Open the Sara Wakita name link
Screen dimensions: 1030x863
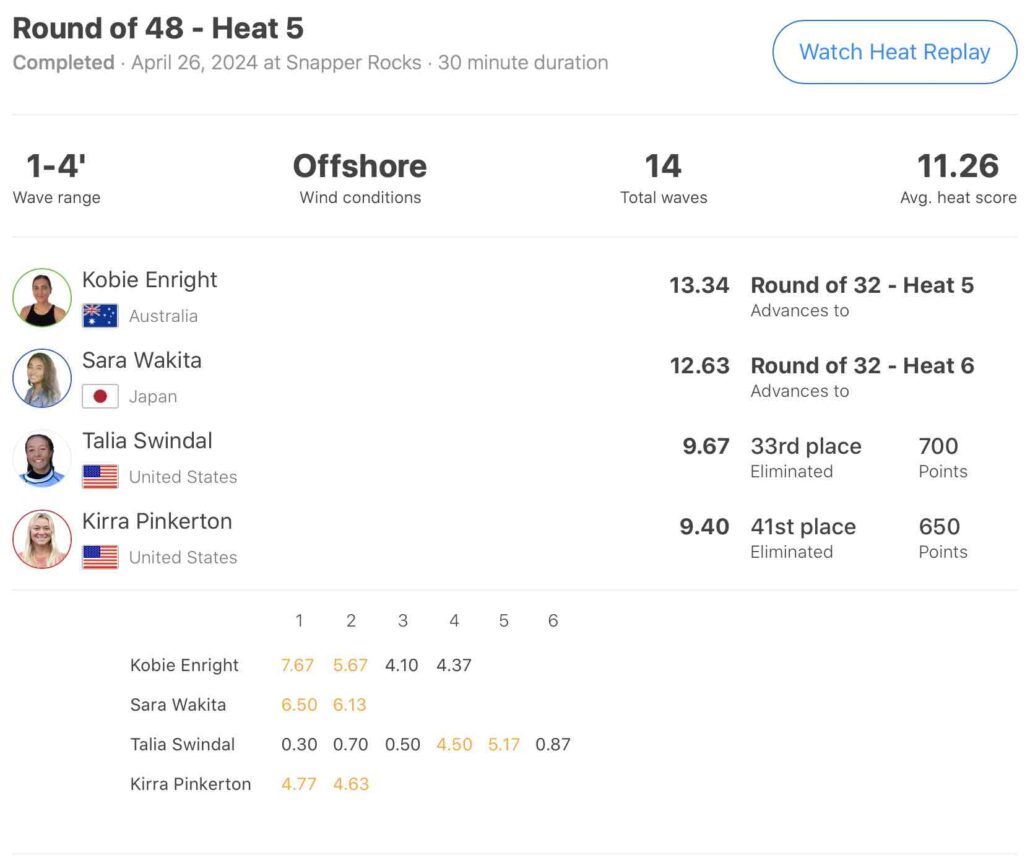tap(141, 360)
